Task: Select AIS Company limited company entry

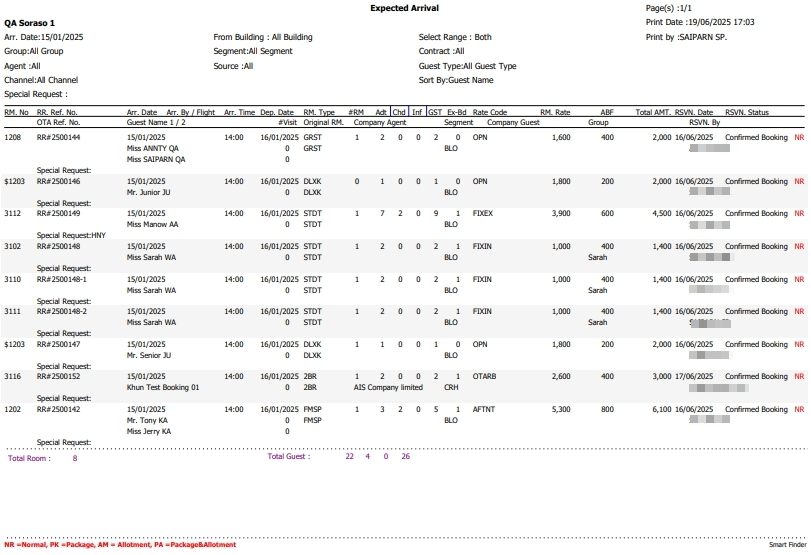Action: click(388, 387)
